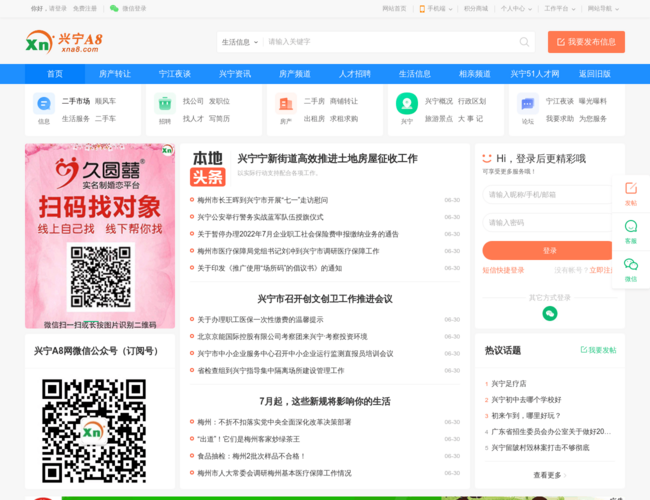Click the phone icon beside 手机端

tap(422, 9)
